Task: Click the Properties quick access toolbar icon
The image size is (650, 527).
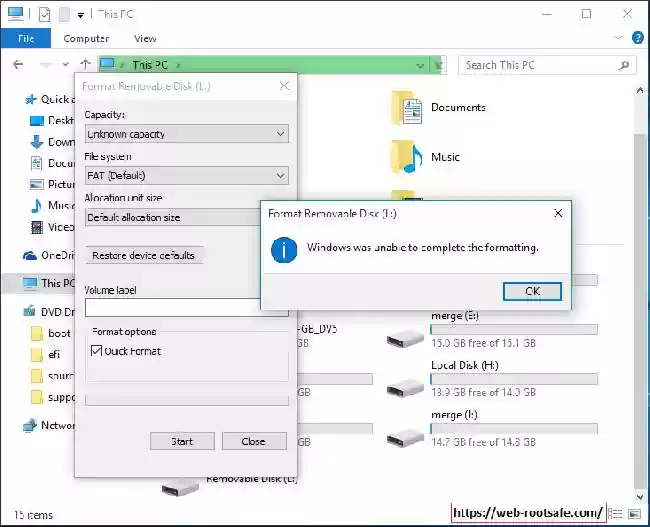Action: click(44, 15)
